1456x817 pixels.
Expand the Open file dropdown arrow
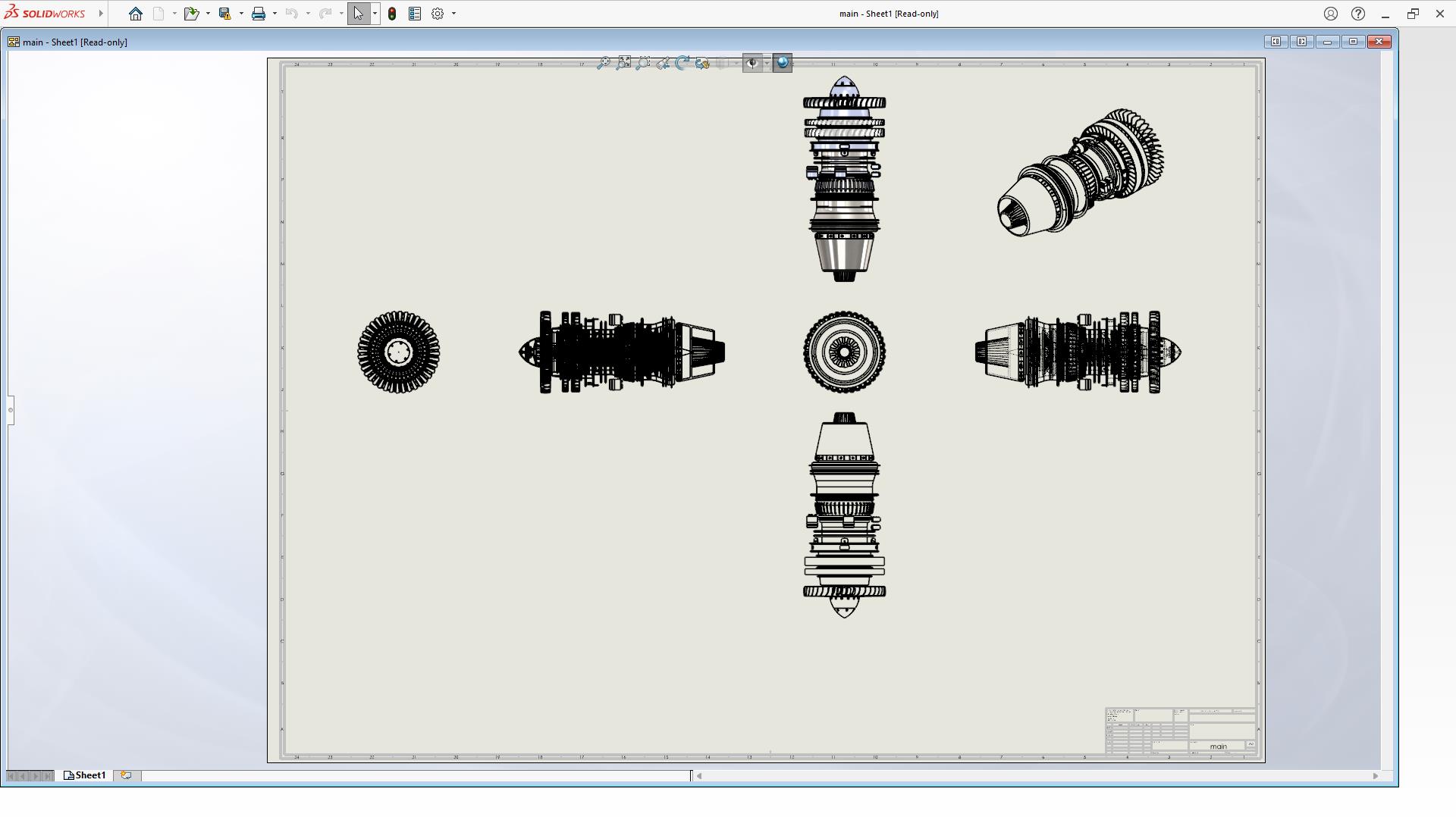click(208, 14)
